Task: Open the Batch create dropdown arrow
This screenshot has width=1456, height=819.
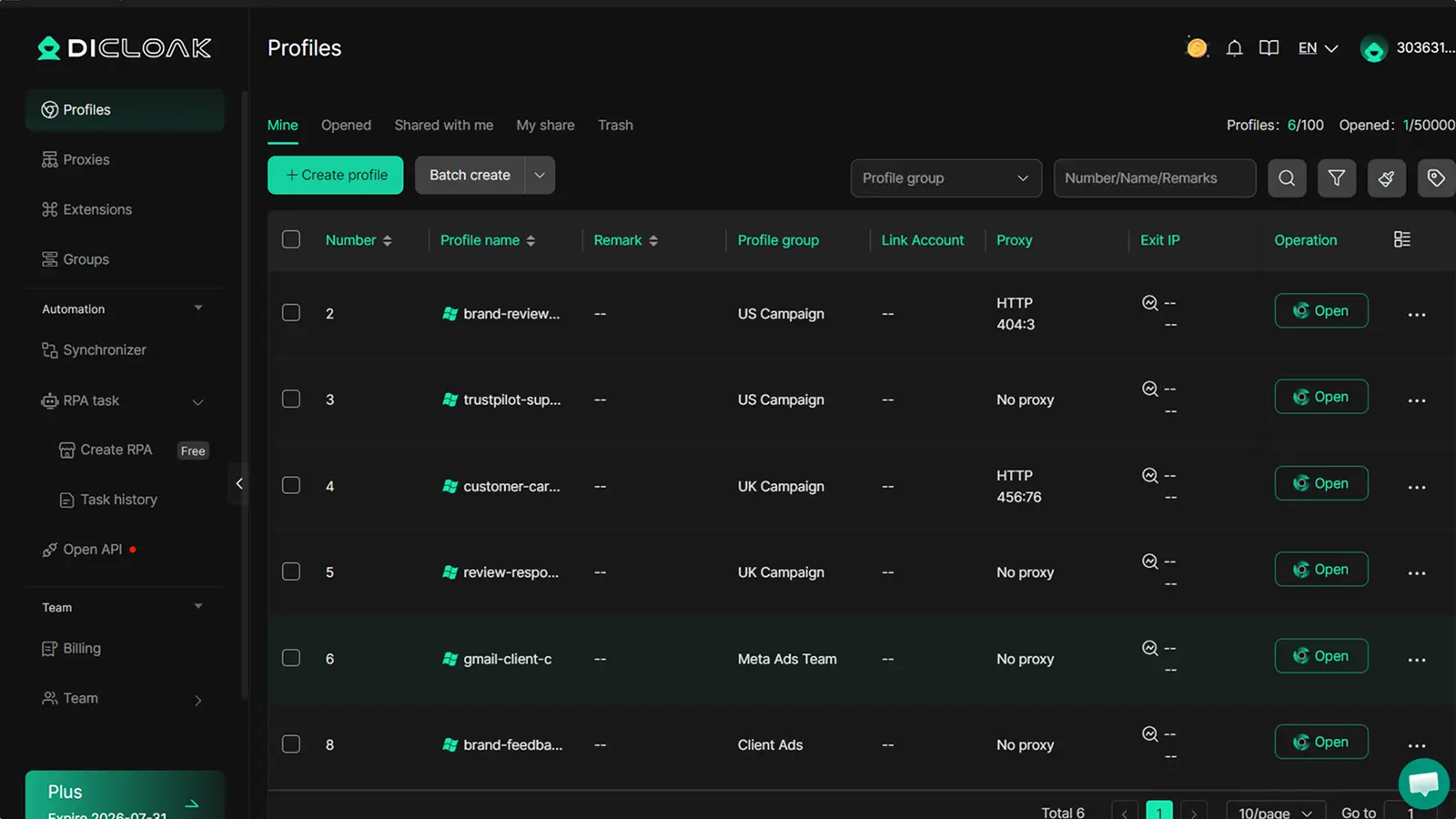Action: pos(540,175)
